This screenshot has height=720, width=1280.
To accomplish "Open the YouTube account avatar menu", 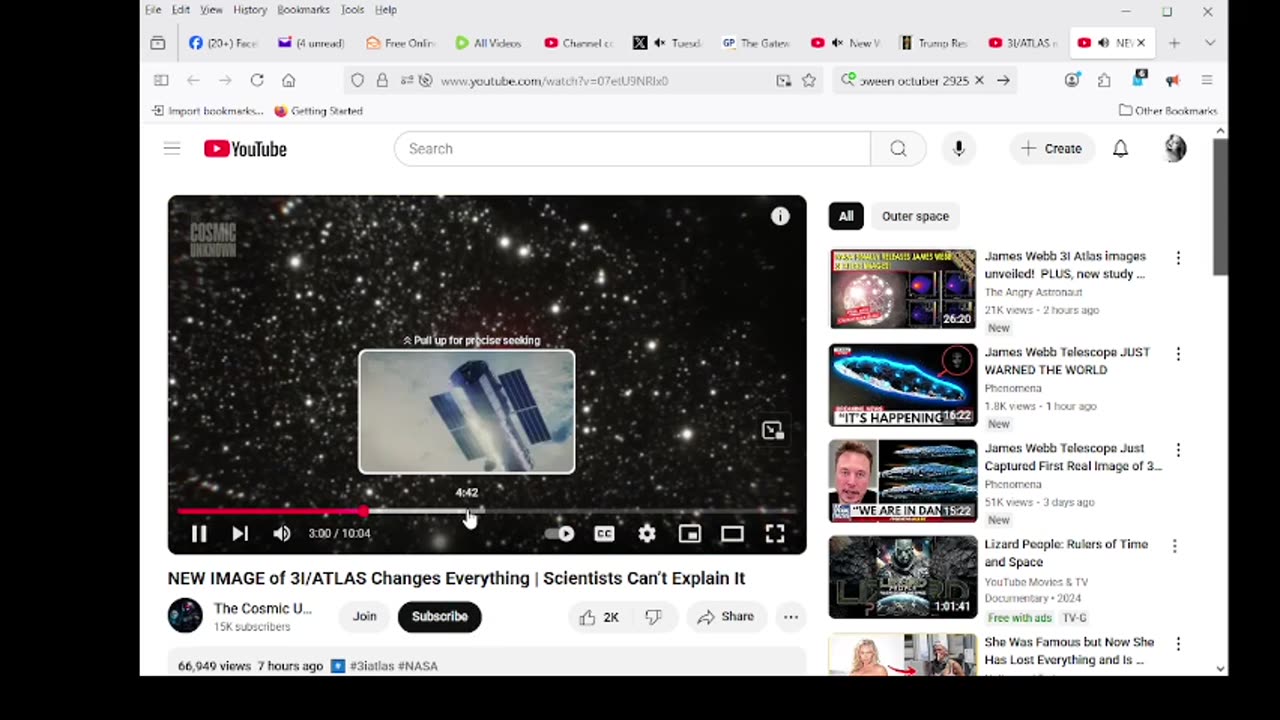I will click(x=1175, y=149).
